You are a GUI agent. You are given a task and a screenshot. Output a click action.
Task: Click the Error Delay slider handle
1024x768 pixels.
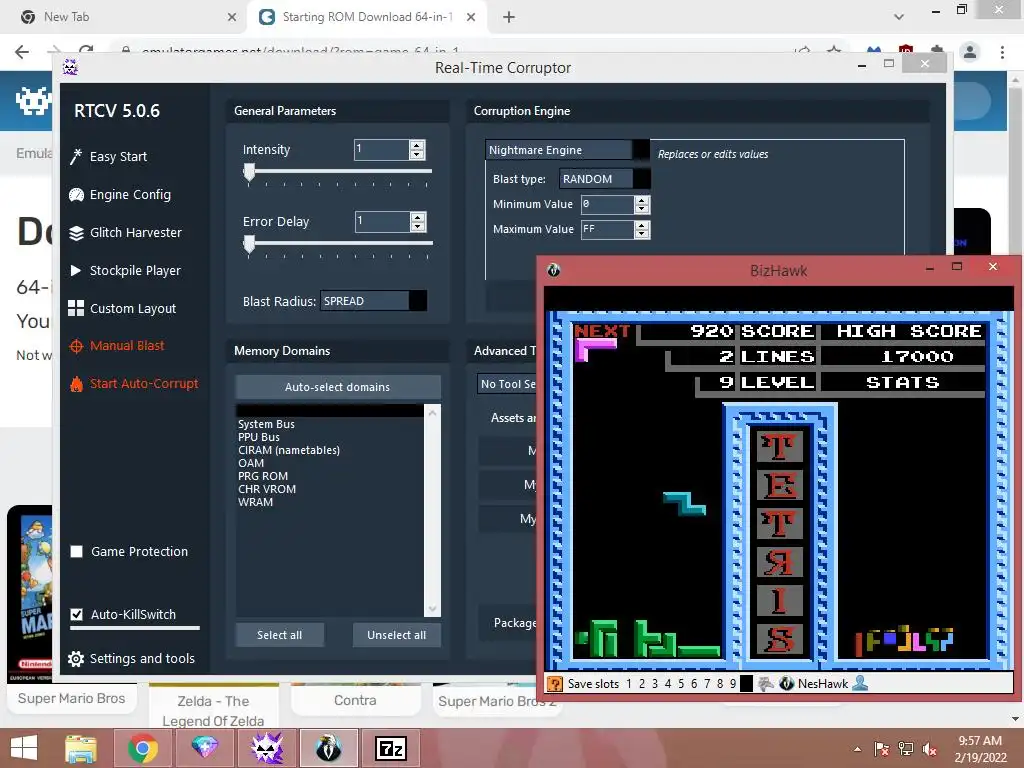pyautogui.click(x=249, y=244)
